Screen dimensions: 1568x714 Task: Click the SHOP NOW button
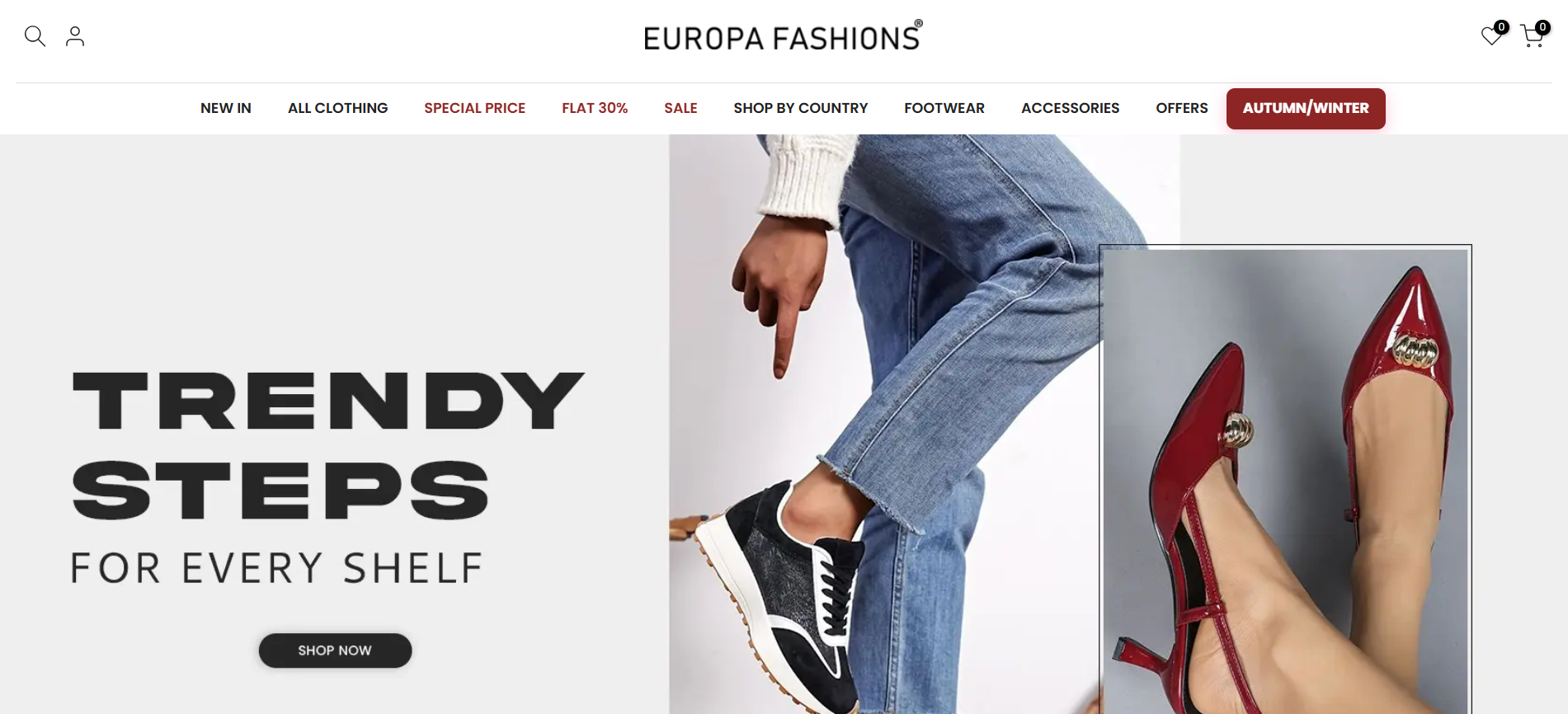[x=335, y=651]
